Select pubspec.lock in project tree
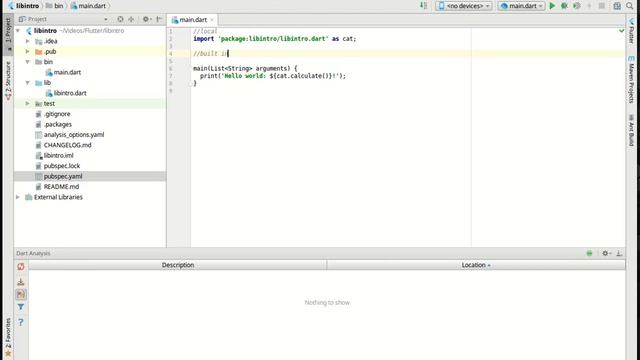The image size is (640, 360). click(x=62, y=166)
